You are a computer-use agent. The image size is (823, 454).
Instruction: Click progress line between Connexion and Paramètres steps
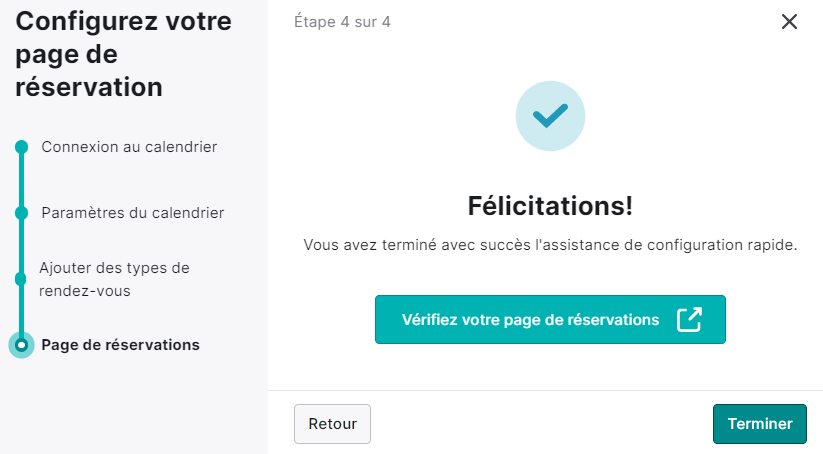point(22,180)
